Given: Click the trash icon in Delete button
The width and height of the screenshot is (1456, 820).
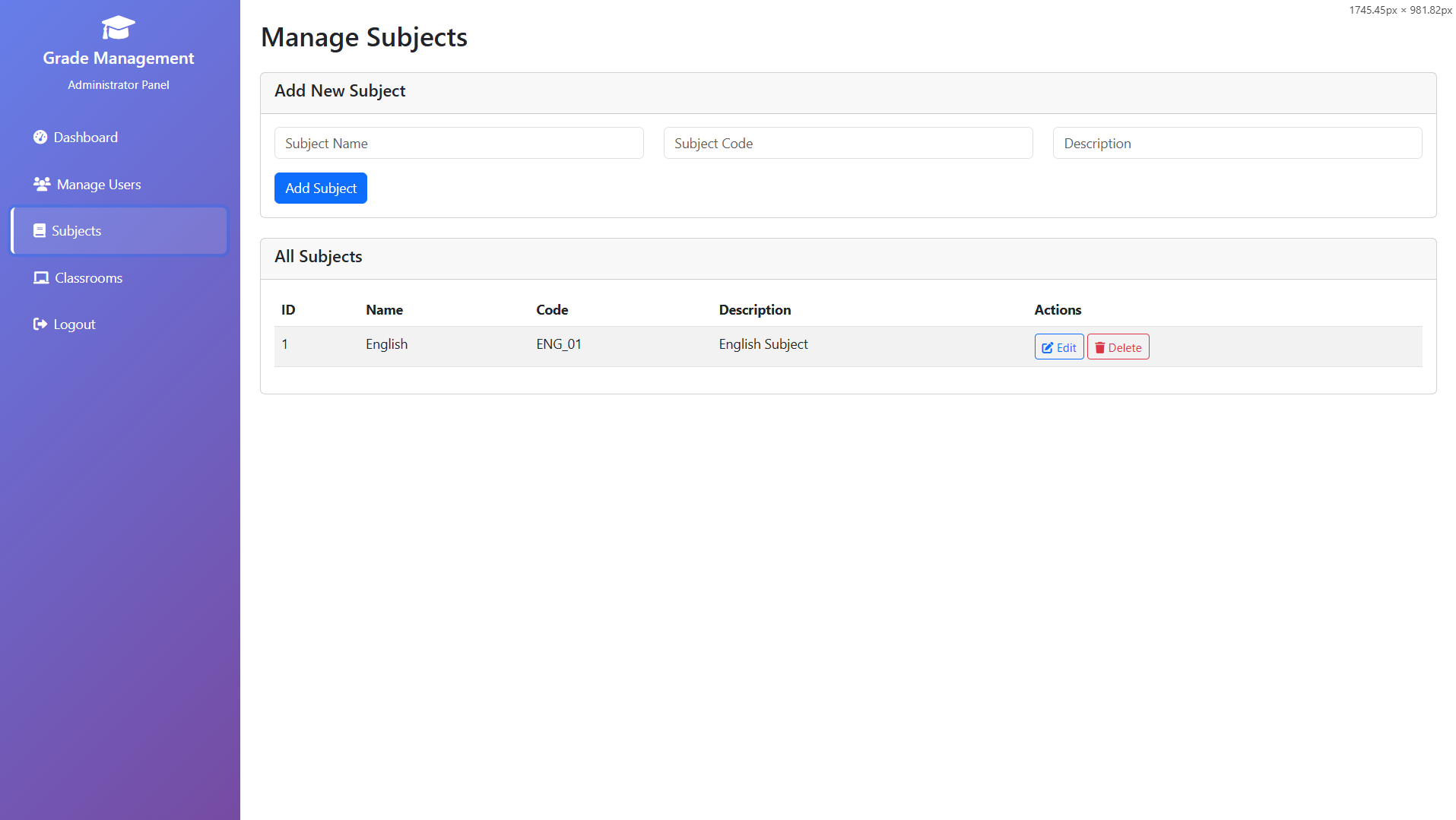Looking at the screenshot, I should 1099,348.
